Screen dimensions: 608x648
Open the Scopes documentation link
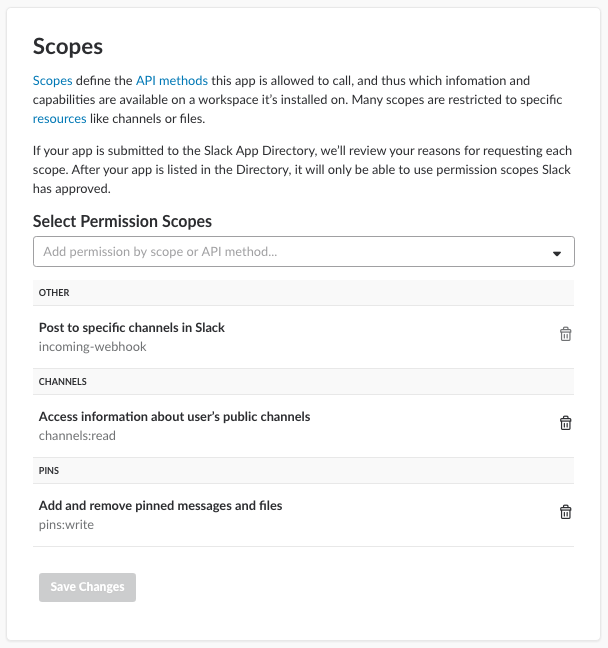coord(52,80)
